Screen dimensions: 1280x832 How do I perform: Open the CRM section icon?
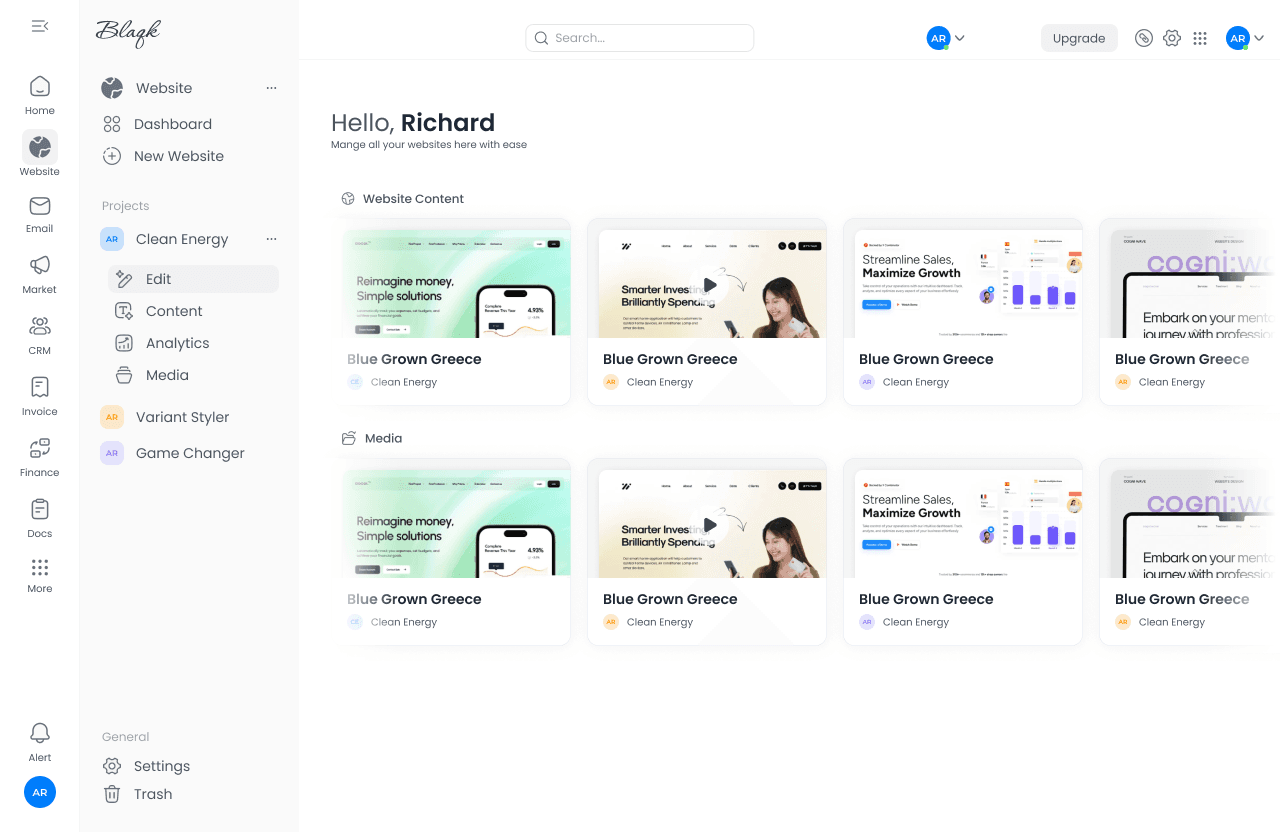click(x=40, y=327)
